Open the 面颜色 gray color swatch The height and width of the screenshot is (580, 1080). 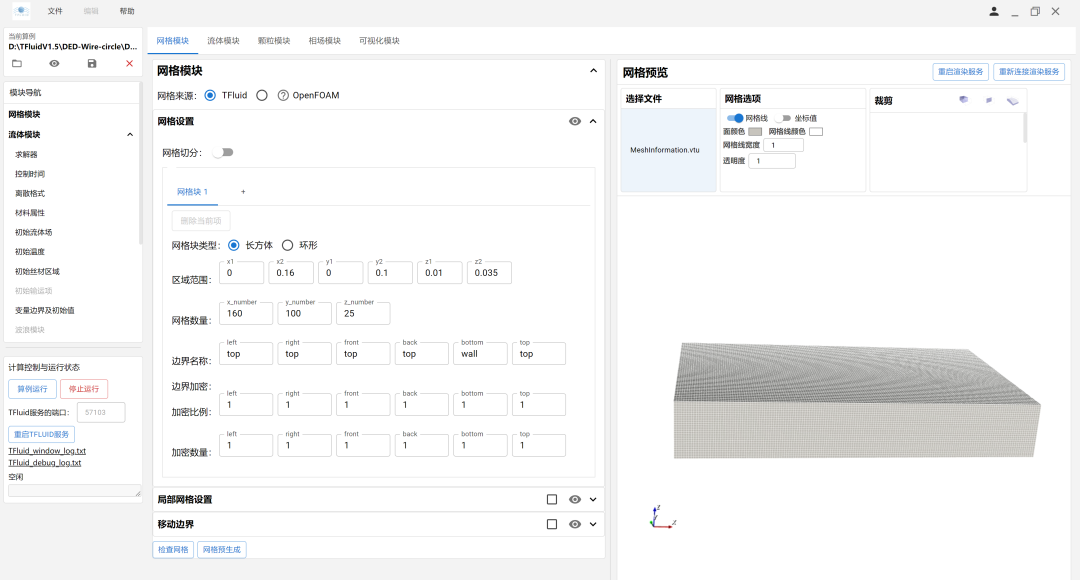[x=755, y=132]
